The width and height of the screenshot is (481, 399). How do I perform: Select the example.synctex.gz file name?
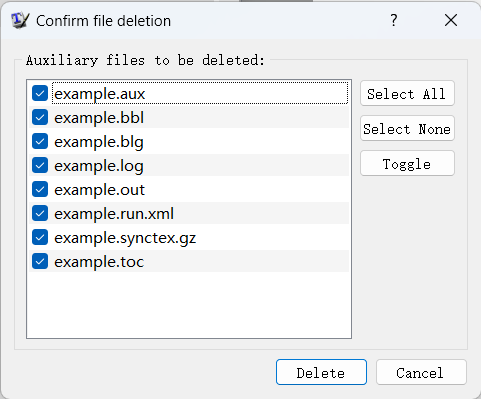tap(125, 238)
